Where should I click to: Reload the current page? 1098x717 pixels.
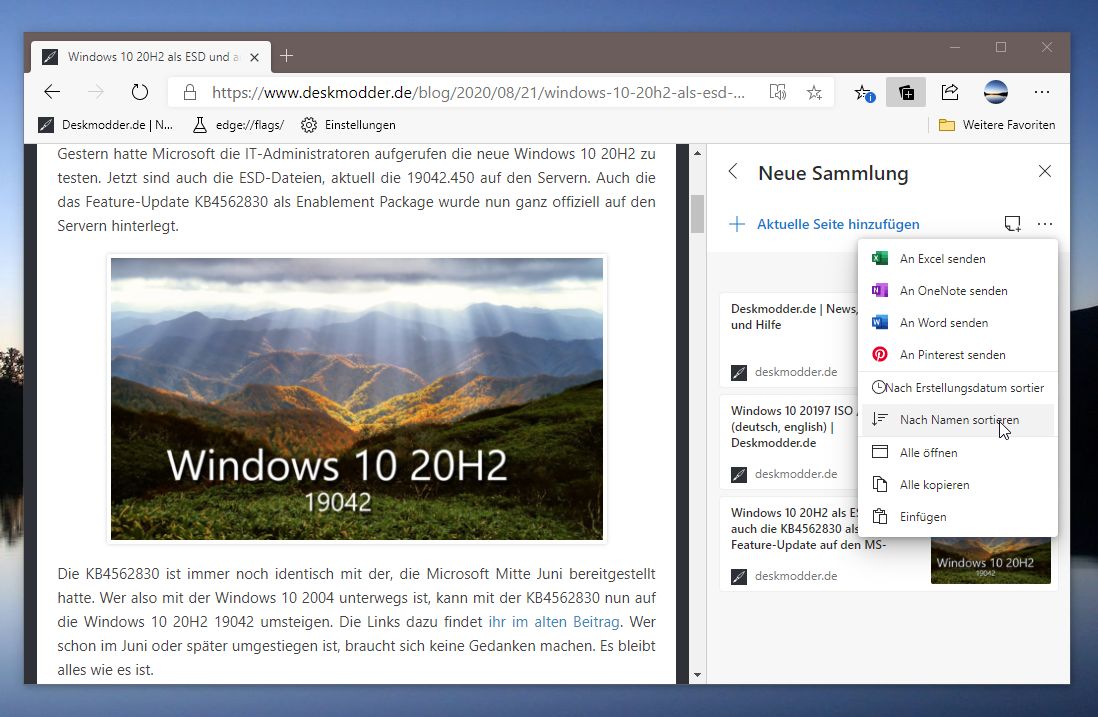click(x=140, y=92)
